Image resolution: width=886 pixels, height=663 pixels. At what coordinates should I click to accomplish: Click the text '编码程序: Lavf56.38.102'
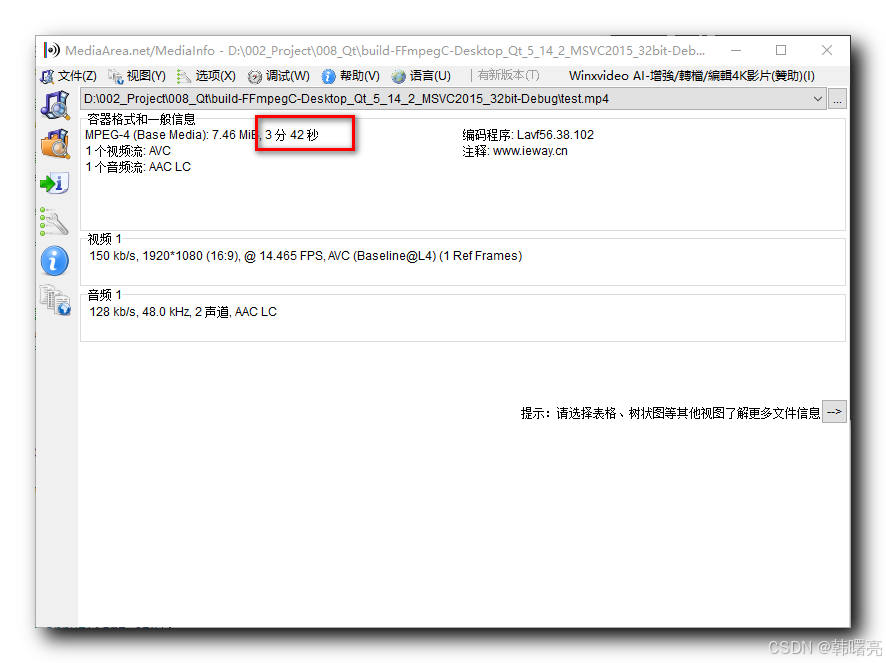point(528,135)
